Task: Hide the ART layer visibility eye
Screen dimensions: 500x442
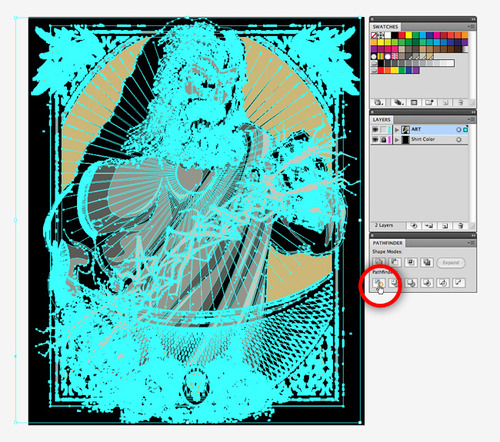Action: (x=375, y=129)
